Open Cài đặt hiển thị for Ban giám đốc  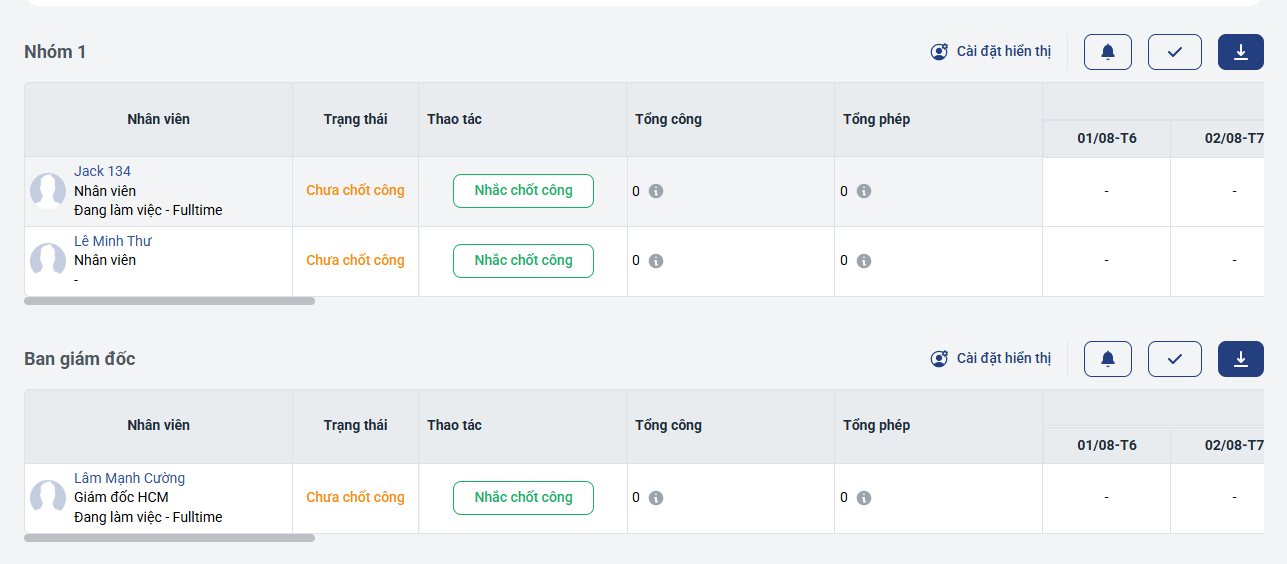click(x=991, y=359)
